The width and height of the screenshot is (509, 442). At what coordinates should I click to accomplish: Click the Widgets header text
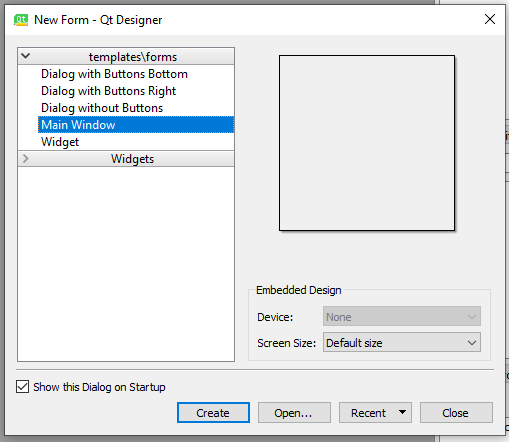(x=132, y=159)
